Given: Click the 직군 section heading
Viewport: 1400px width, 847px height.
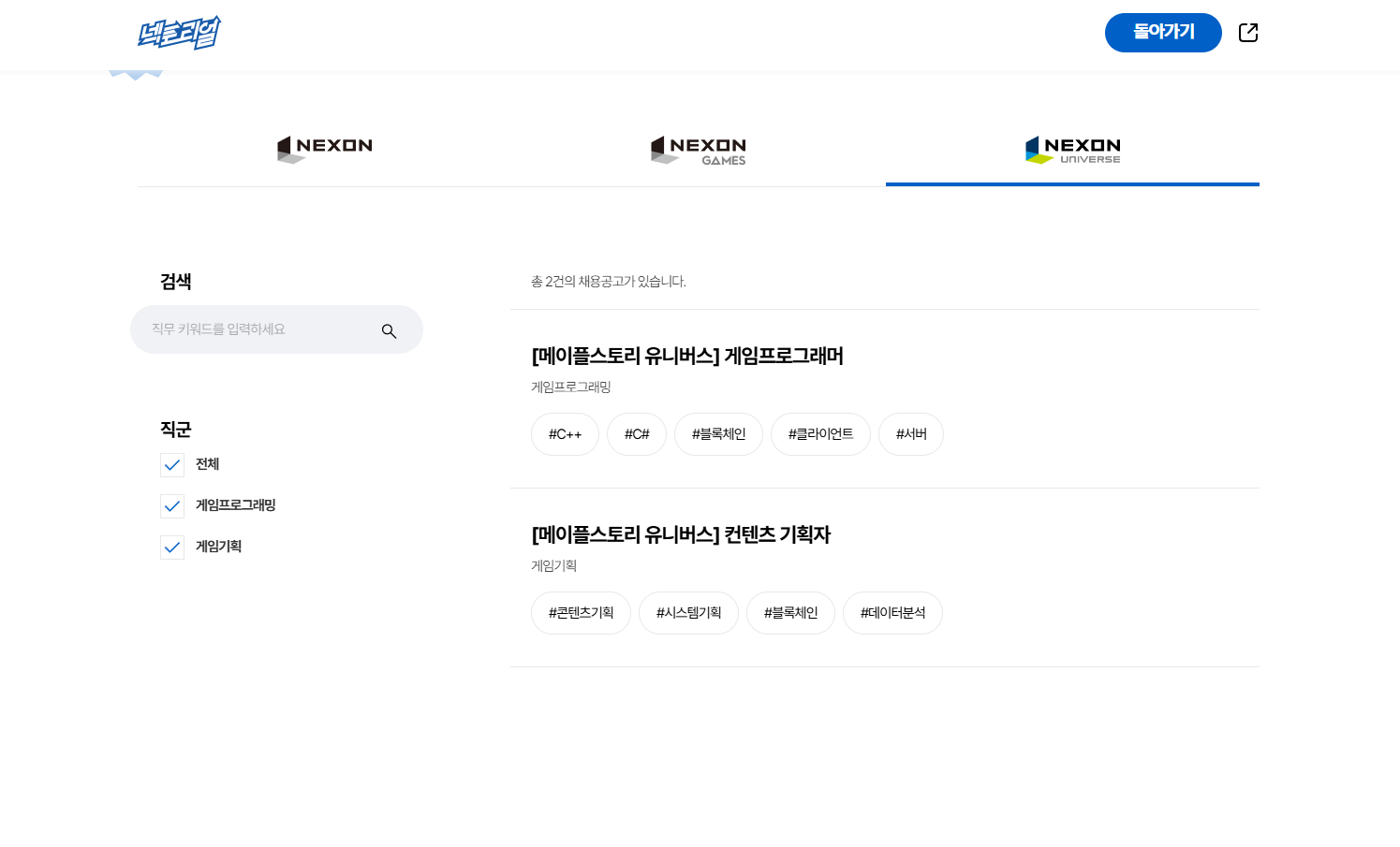Looking at the screenshot, I should 176,429.
